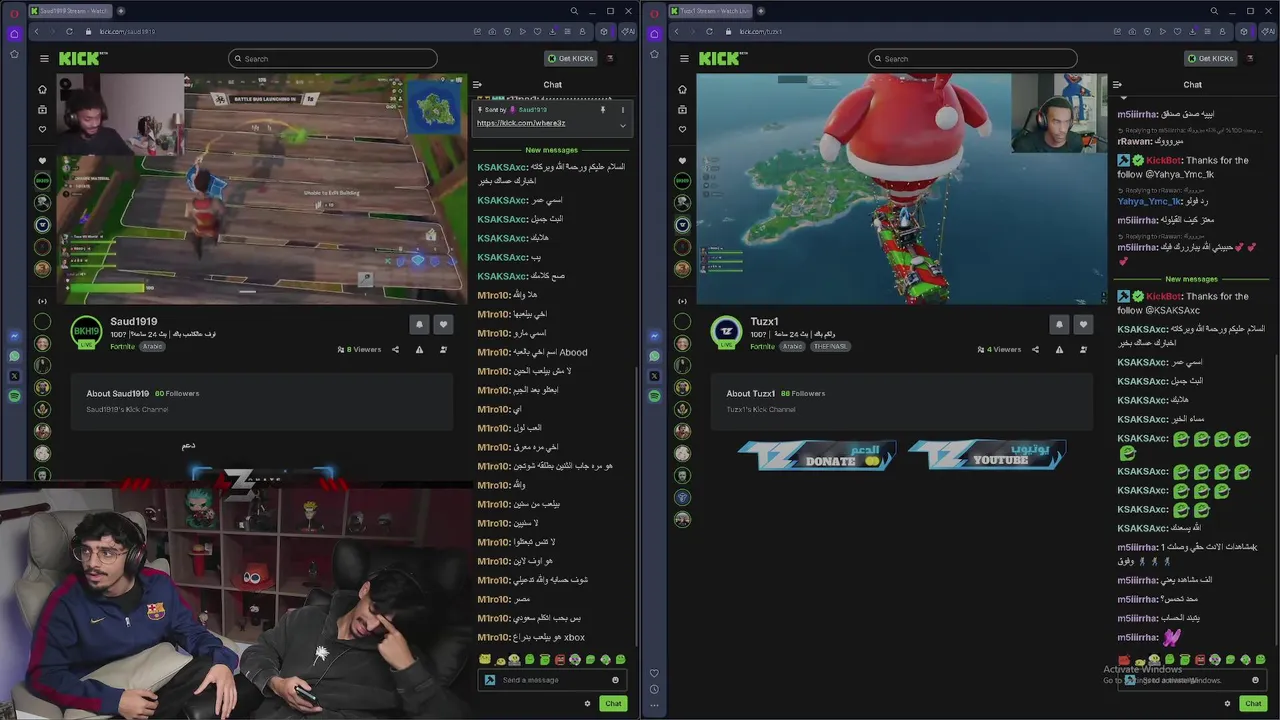Click Home icon in right Kick sidebar
This screenshot has width=1280, height=720.
click(x=682, y=89)
